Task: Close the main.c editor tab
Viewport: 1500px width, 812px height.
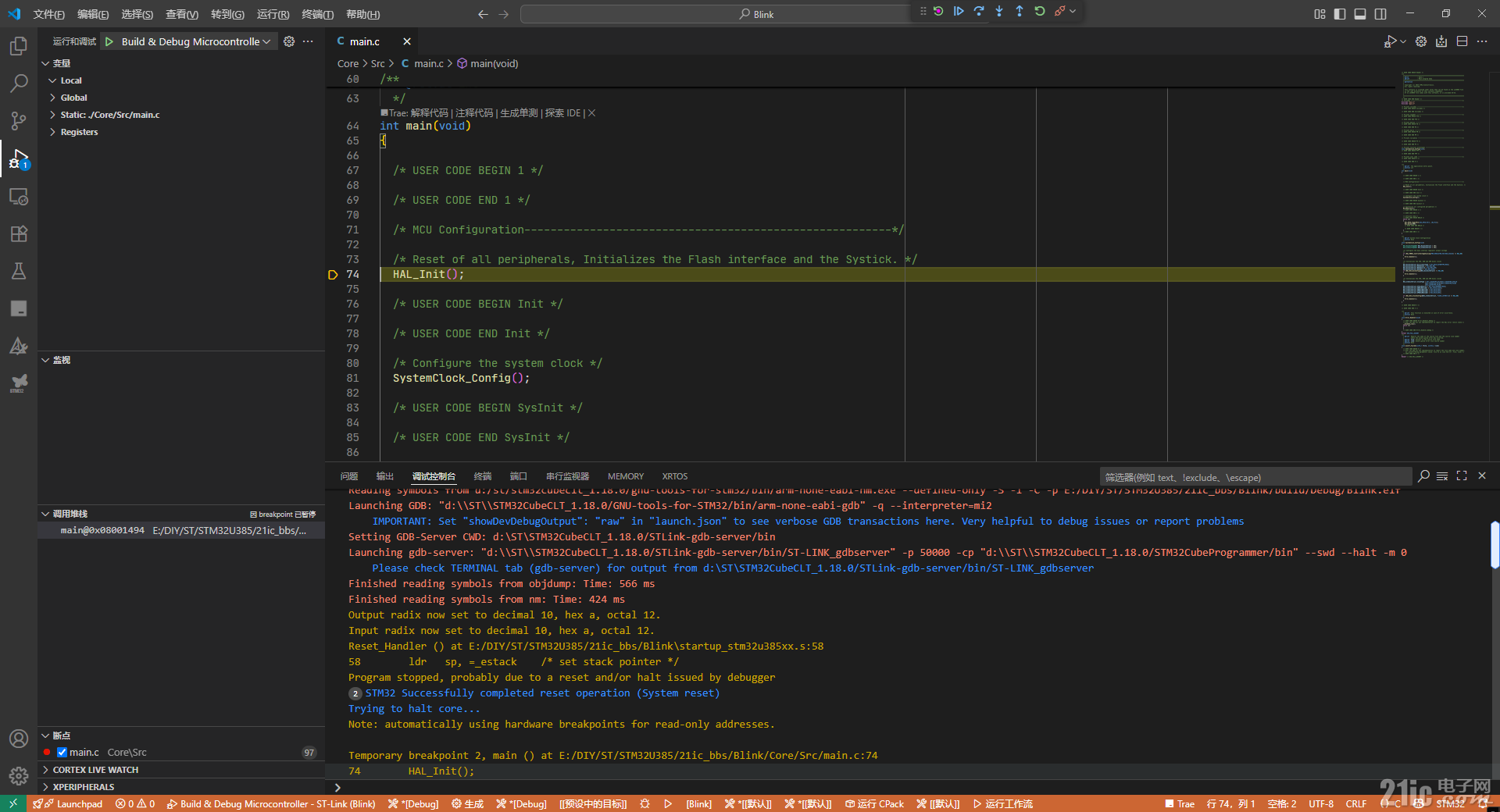Action: [x=407, y=41]
